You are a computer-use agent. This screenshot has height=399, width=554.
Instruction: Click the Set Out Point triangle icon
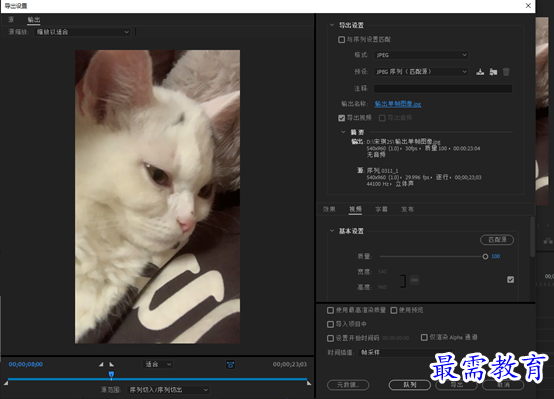(112, 364)
